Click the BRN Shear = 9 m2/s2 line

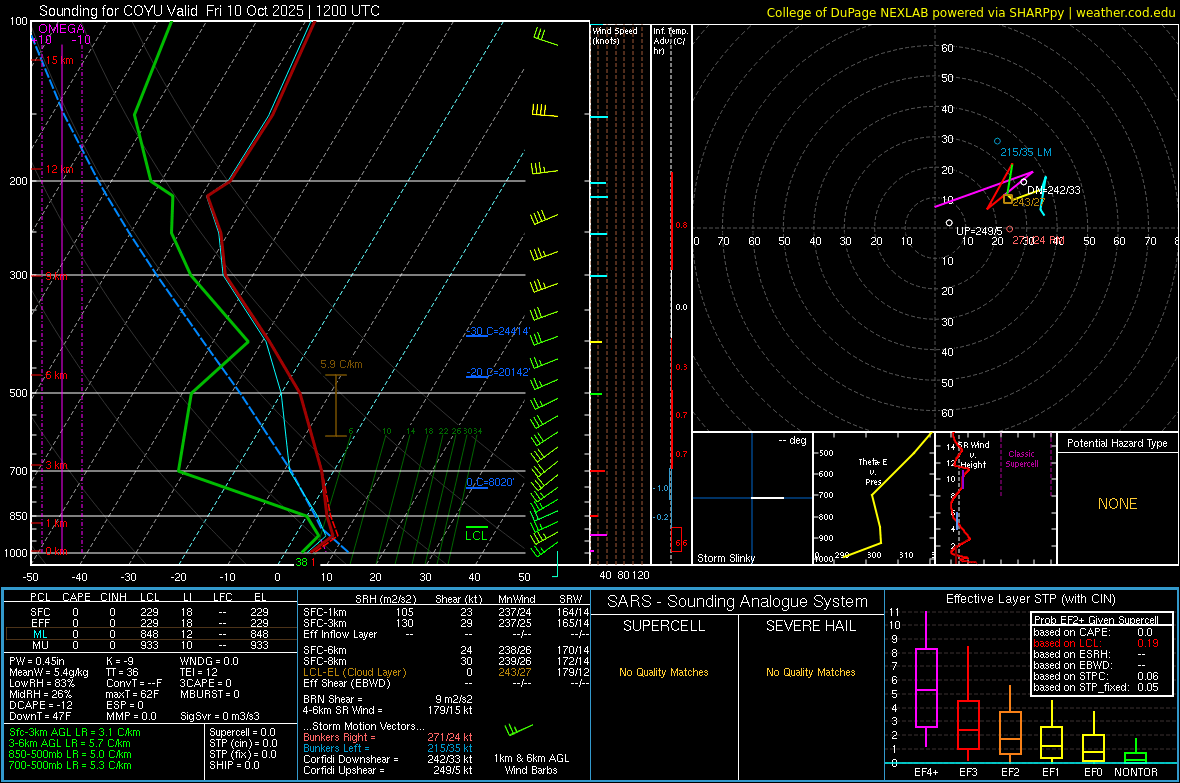tap(388, 699)
